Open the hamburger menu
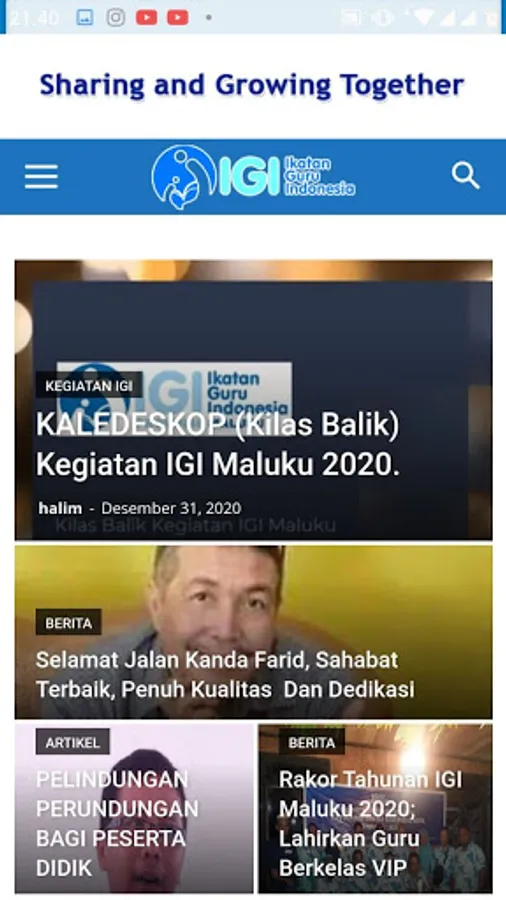The height and width of the screenshot is (900, 506). coord(41,176)
